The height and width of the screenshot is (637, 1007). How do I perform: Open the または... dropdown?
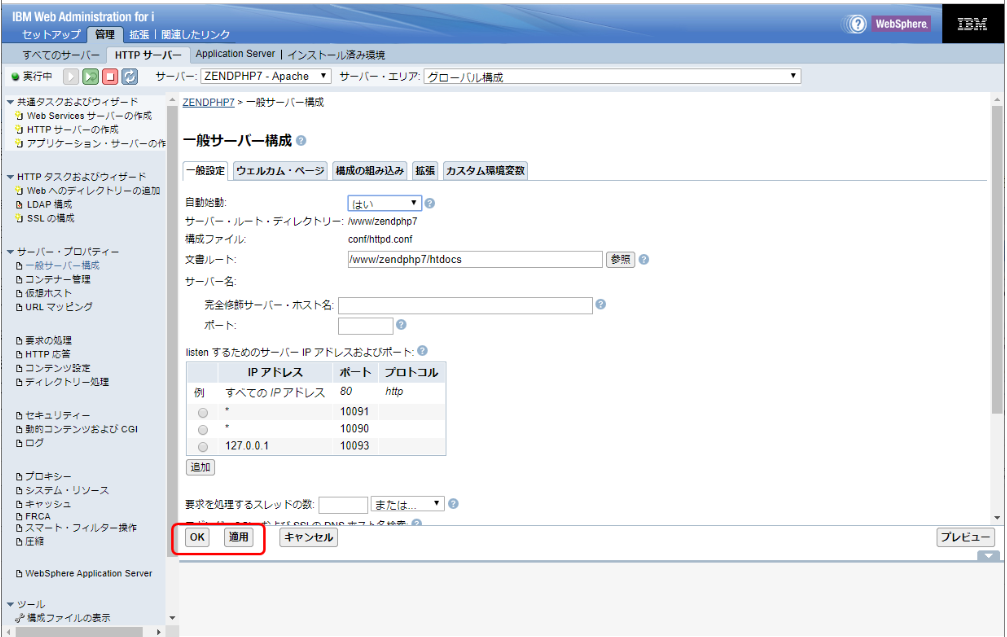(x=408, y=504)
